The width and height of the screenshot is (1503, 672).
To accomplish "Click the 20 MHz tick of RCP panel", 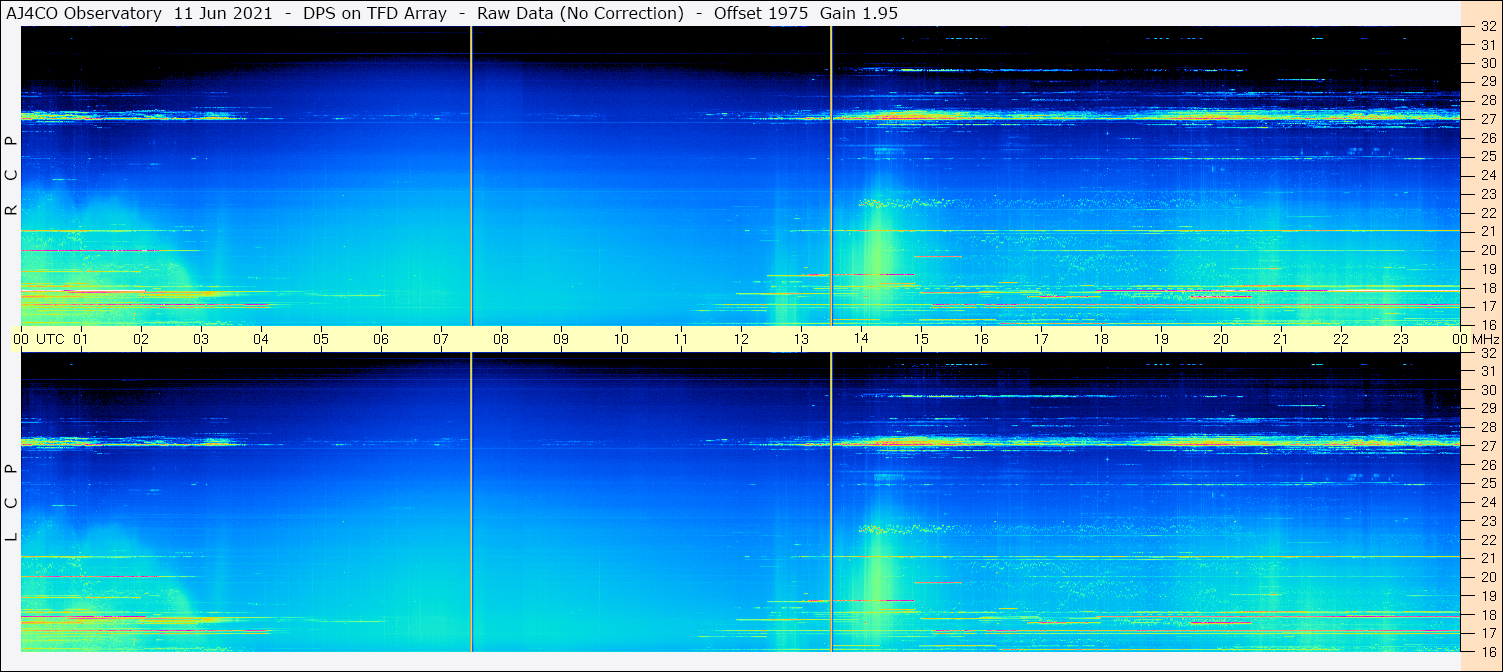I will 1488,250.
